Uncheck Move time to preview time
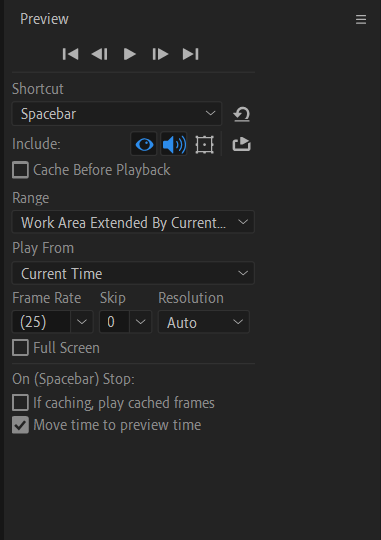 pyautogui.click(x=20, y=425)
